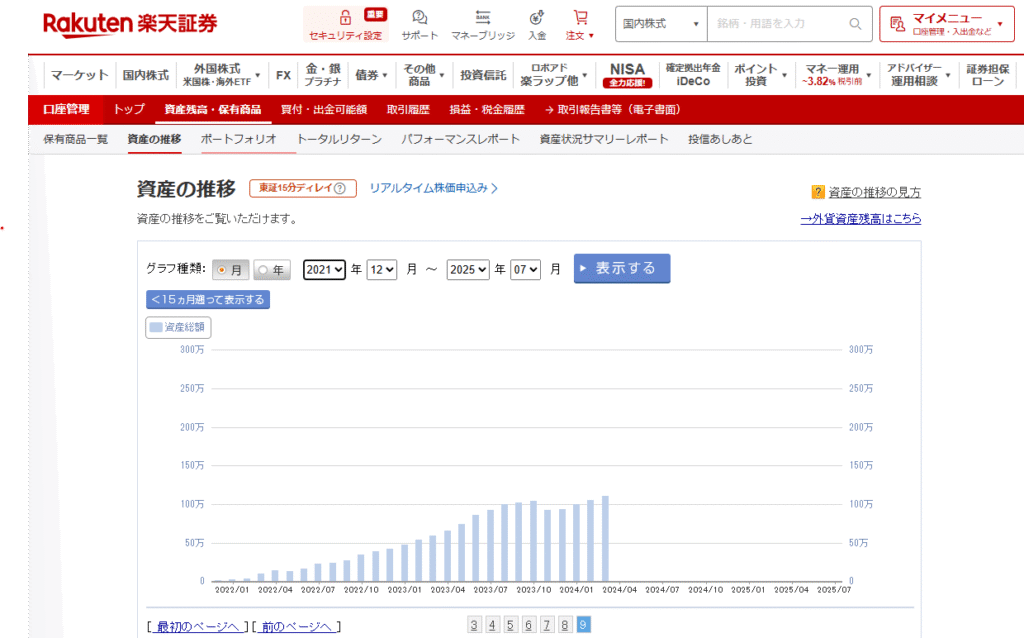Open the end month 07 dropdown
The image size is (1024, 638).
(525, 270)
